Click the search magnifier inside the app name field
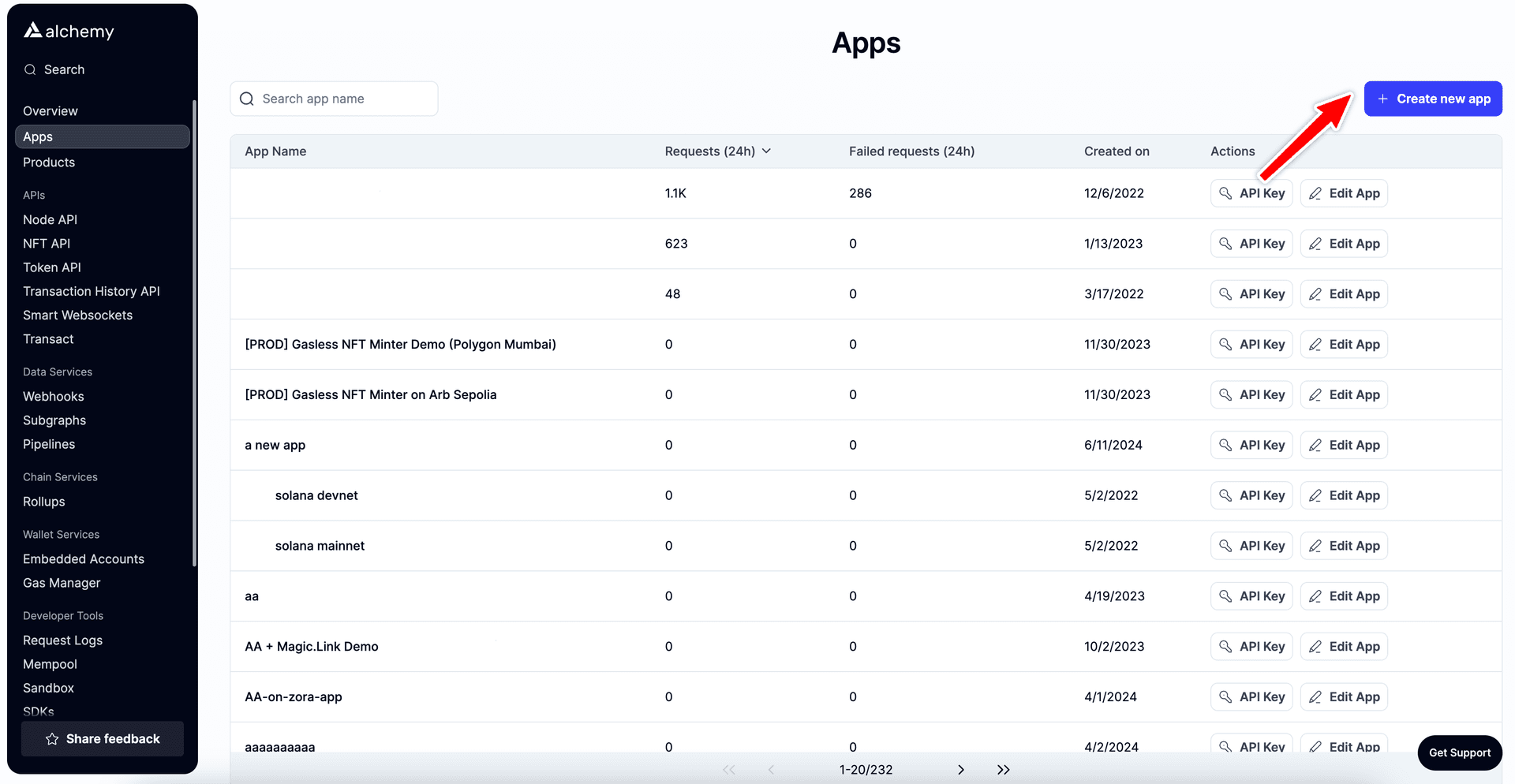The image size is (1515, 784). click(x=246, y=99)
